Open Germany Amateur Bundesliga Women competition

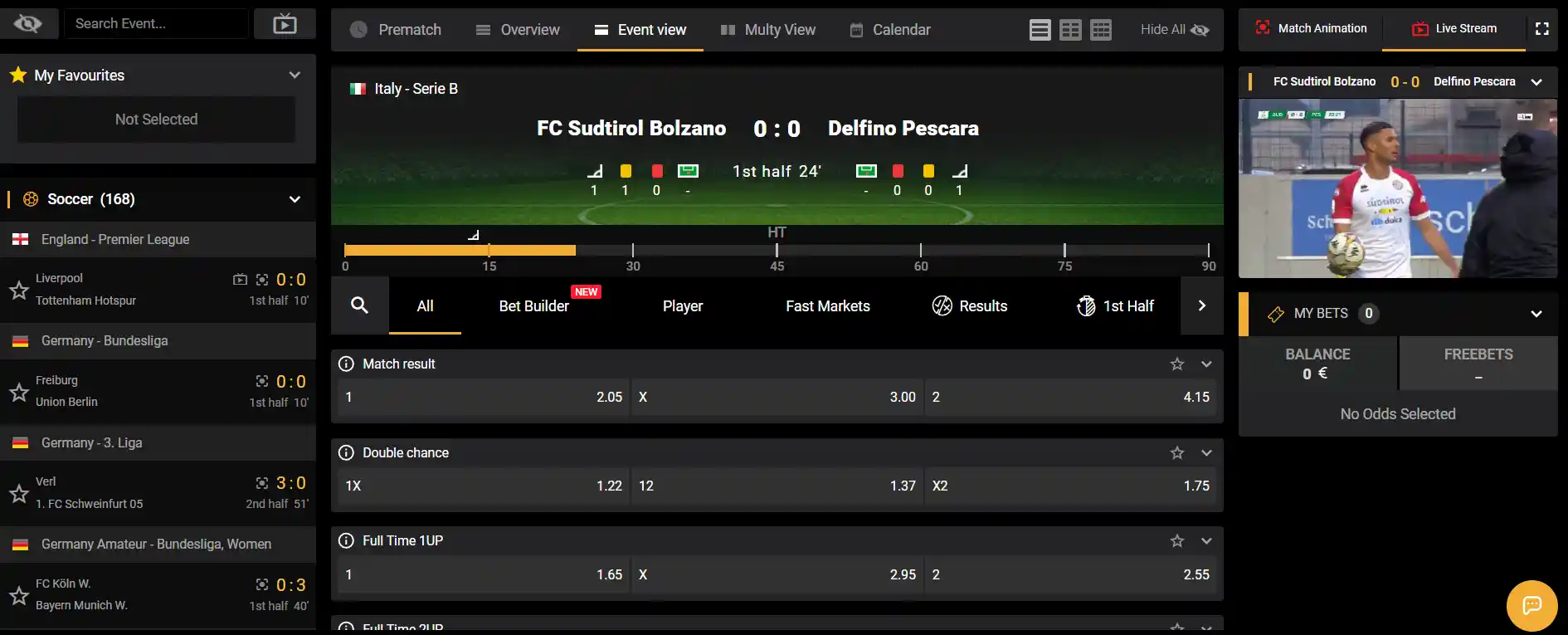158,545
